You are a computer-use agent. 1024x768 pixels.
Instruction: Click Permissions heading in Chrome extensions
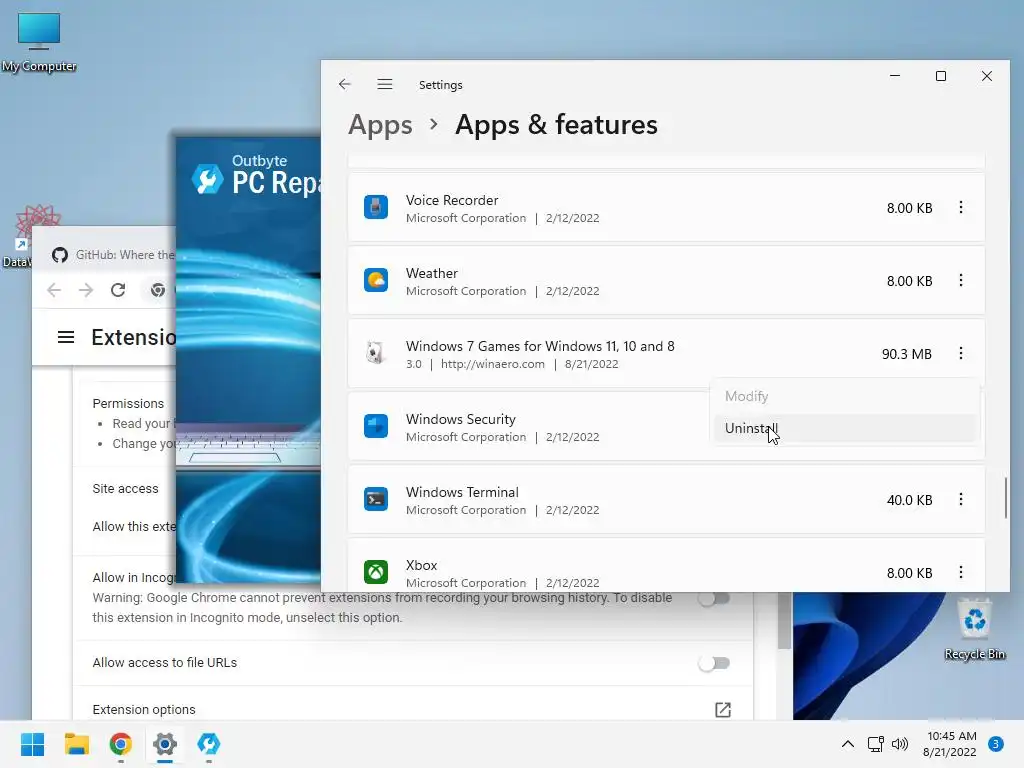[128, 404]
